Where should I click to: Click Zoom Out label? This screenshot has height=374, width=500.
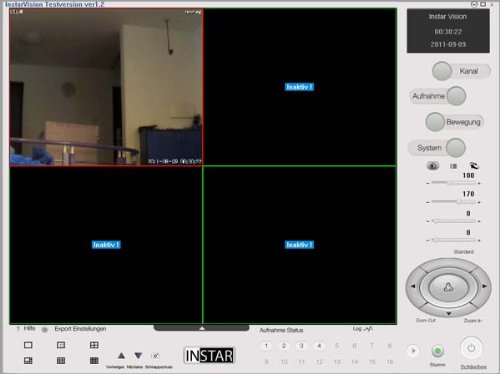click(426, 320)
